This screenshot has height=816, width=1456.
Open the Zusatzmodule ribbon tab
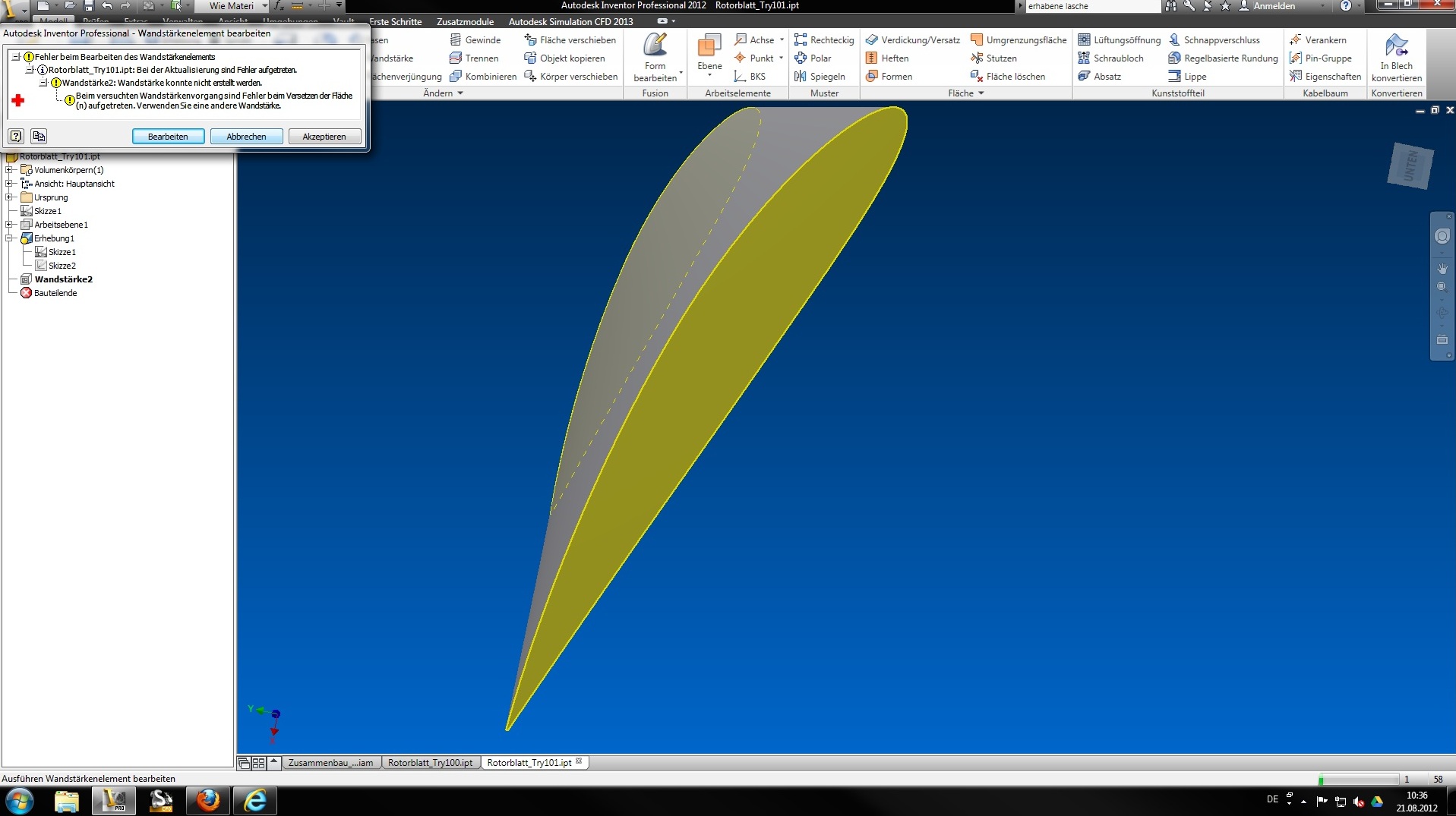tap(465, 21)
